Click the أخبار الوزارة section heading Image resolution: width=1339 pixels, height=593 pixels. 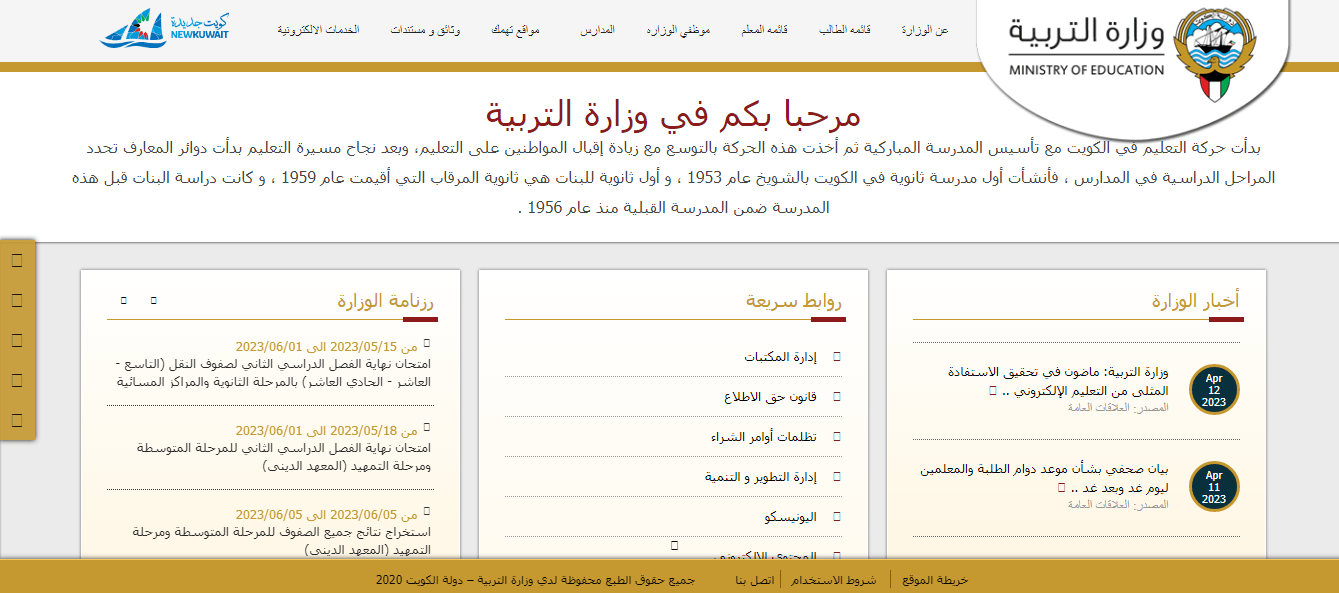pos(1195,300)
